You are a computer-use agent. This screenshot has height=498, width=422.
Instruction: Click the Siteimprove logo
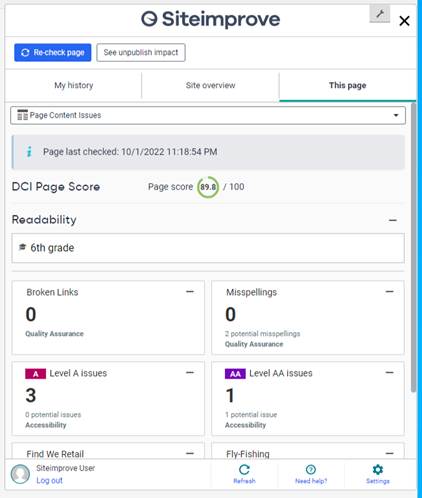point(210,19)
